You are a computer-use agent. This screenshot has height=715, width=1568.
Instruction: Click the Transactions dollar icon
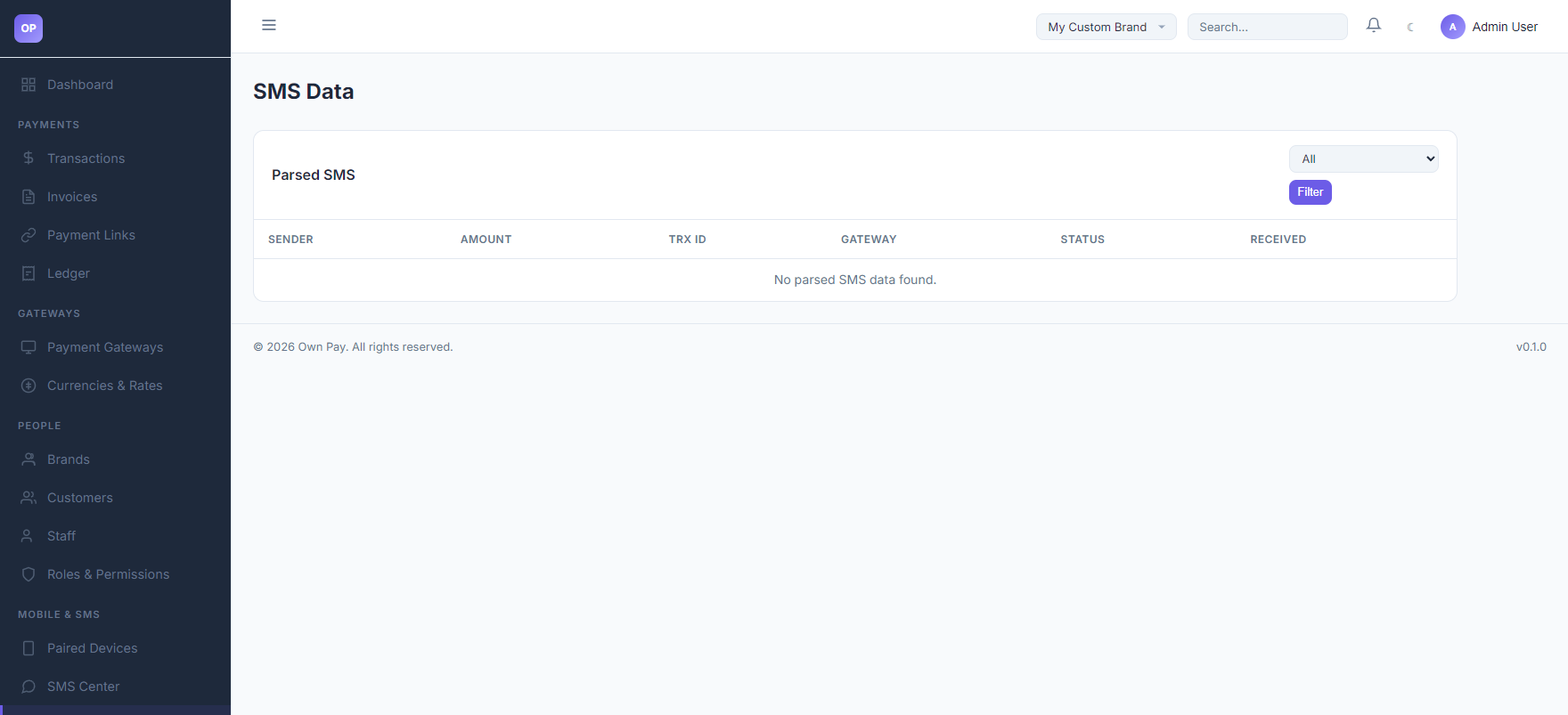click(29, 158)
